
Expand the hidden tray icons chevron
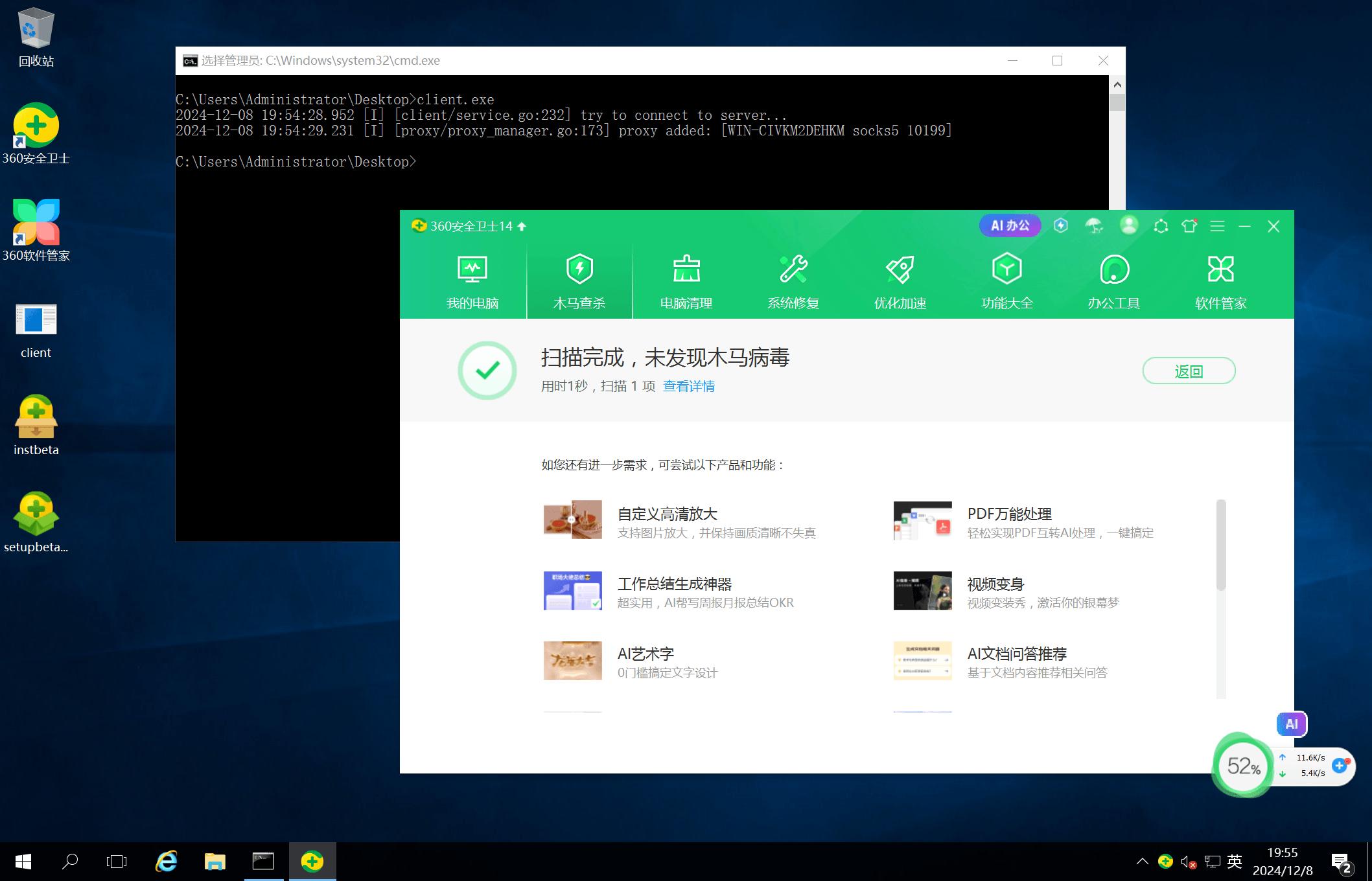point(1143,862)
